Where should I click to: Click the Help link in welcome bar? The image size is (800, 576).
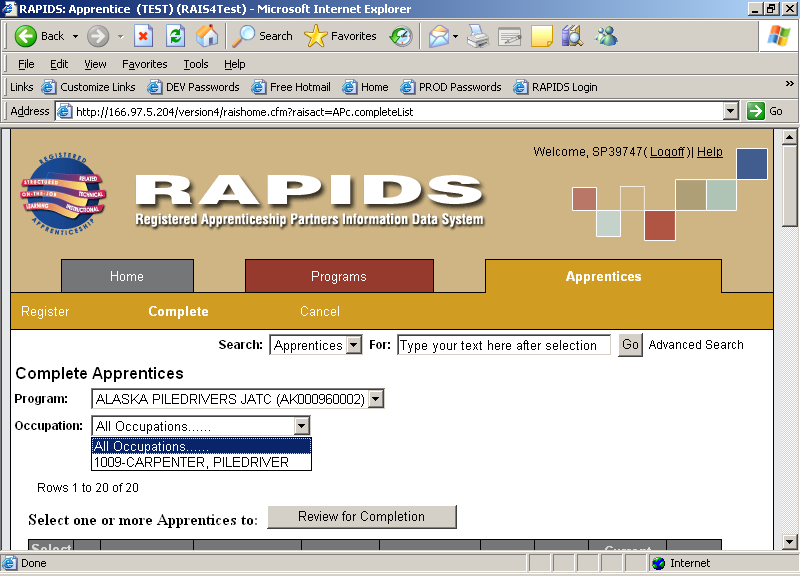click(710, 152)
